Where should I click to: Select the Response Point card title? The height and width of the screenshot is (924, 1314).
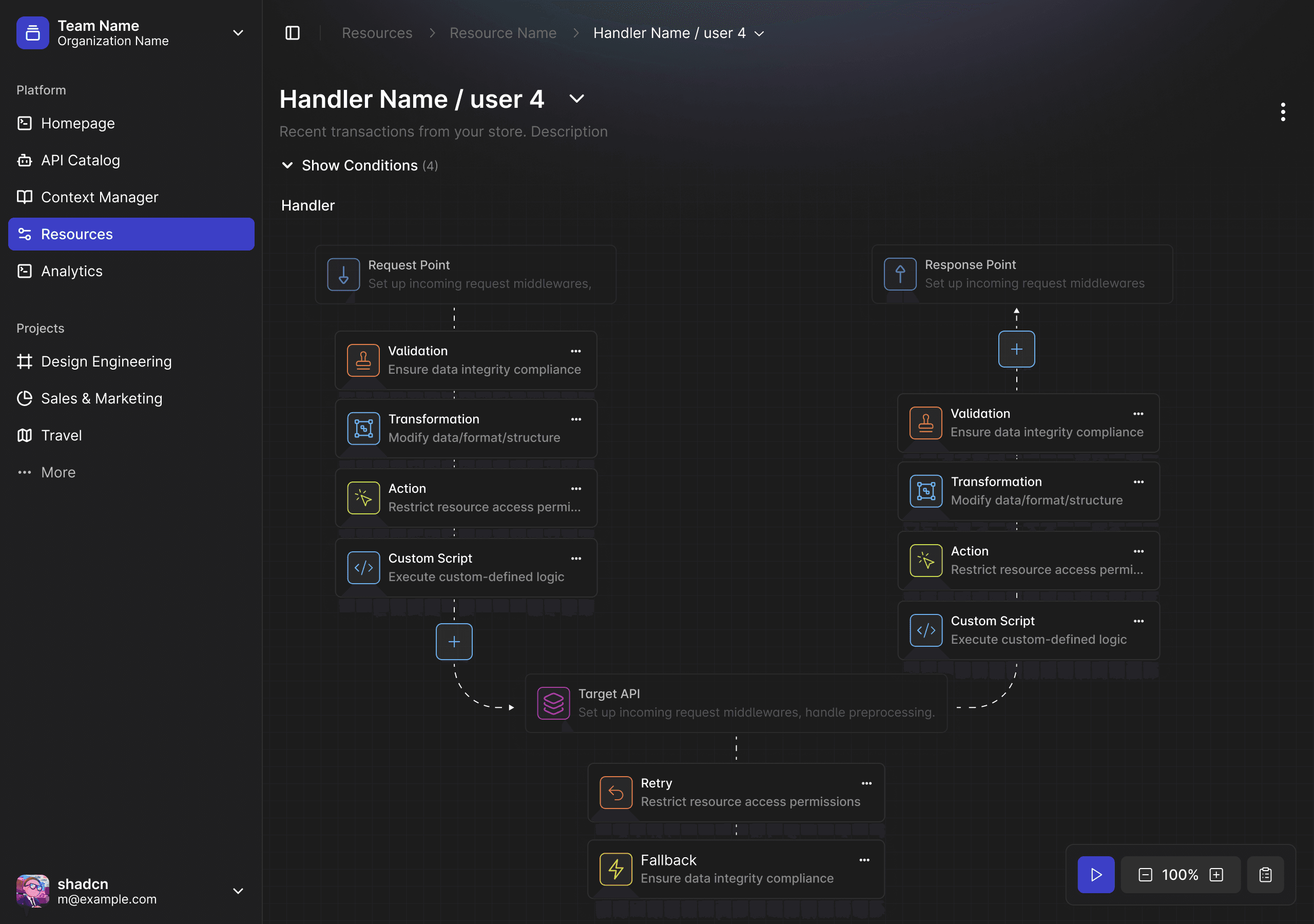coord(970,264)
